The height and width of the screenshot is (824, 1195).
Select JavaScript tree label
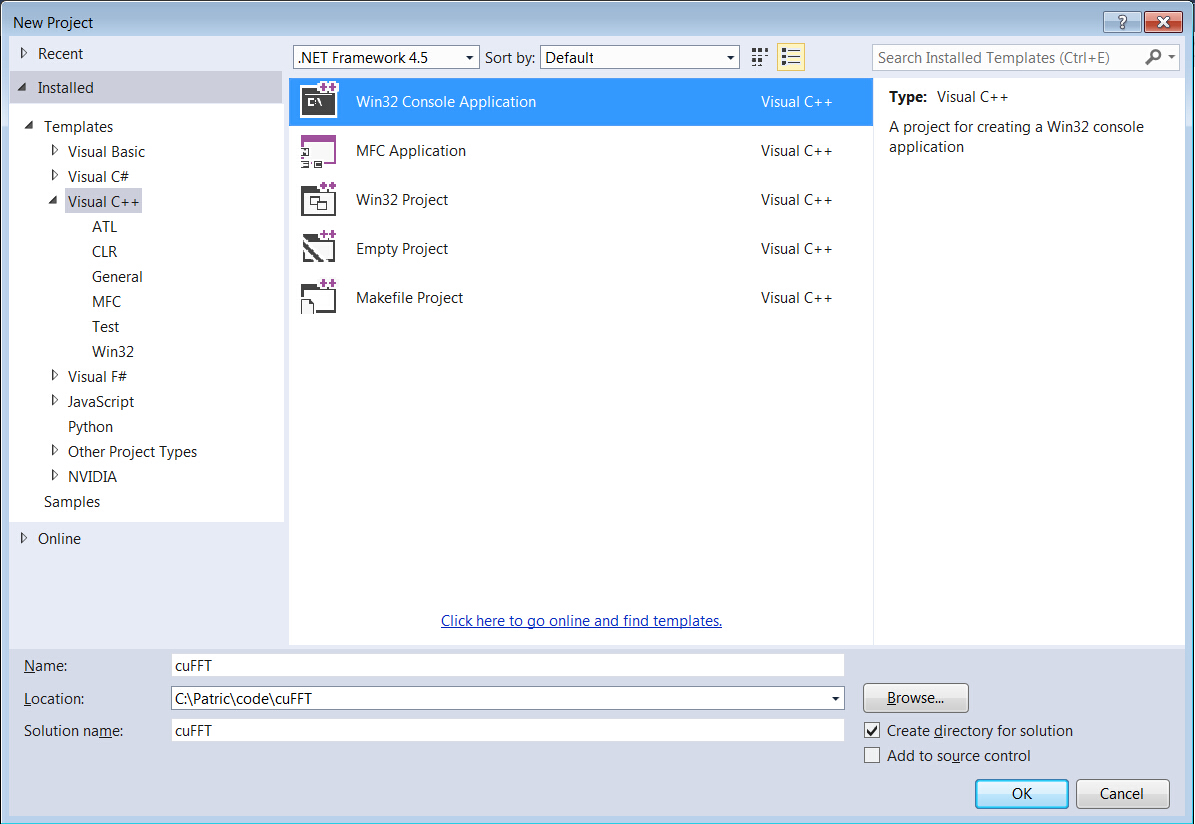(x=101, y=402)
